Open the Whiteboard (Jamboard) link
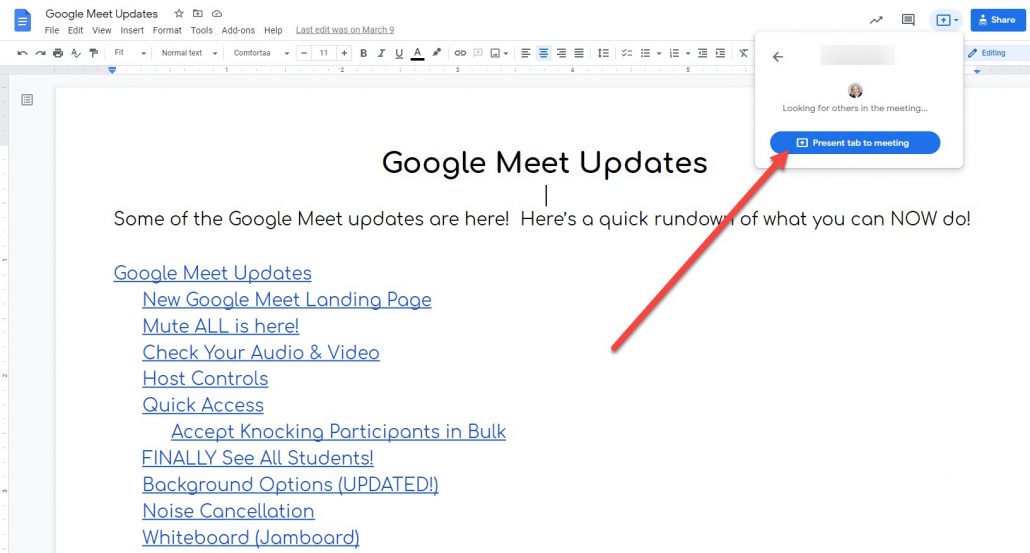This screenshot has width=1030, height=553. coord(251,537)
